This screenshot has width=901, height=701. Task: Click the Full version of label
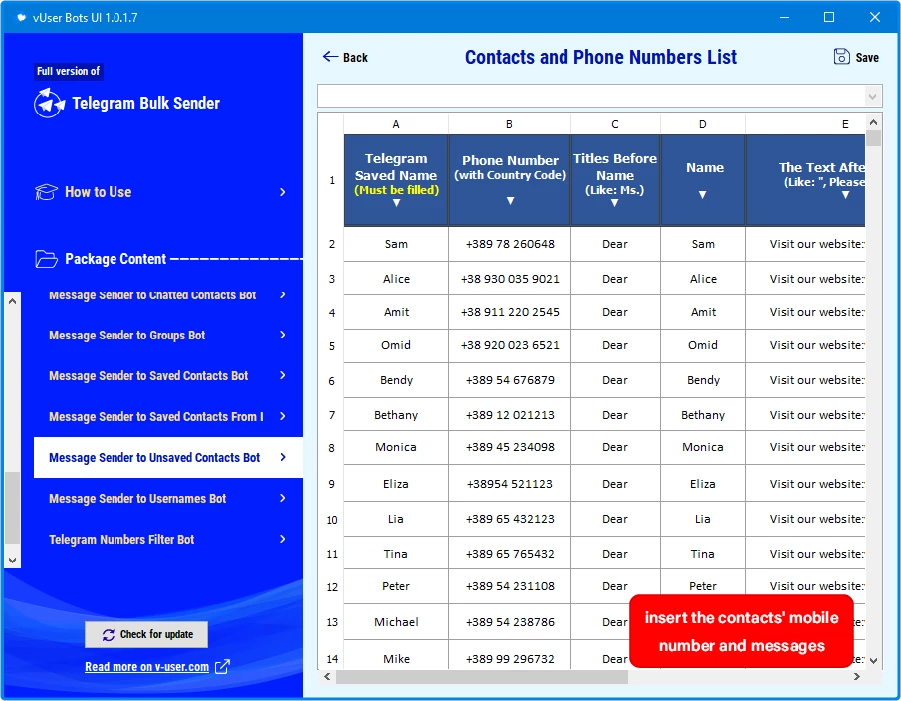pos(68,71)
